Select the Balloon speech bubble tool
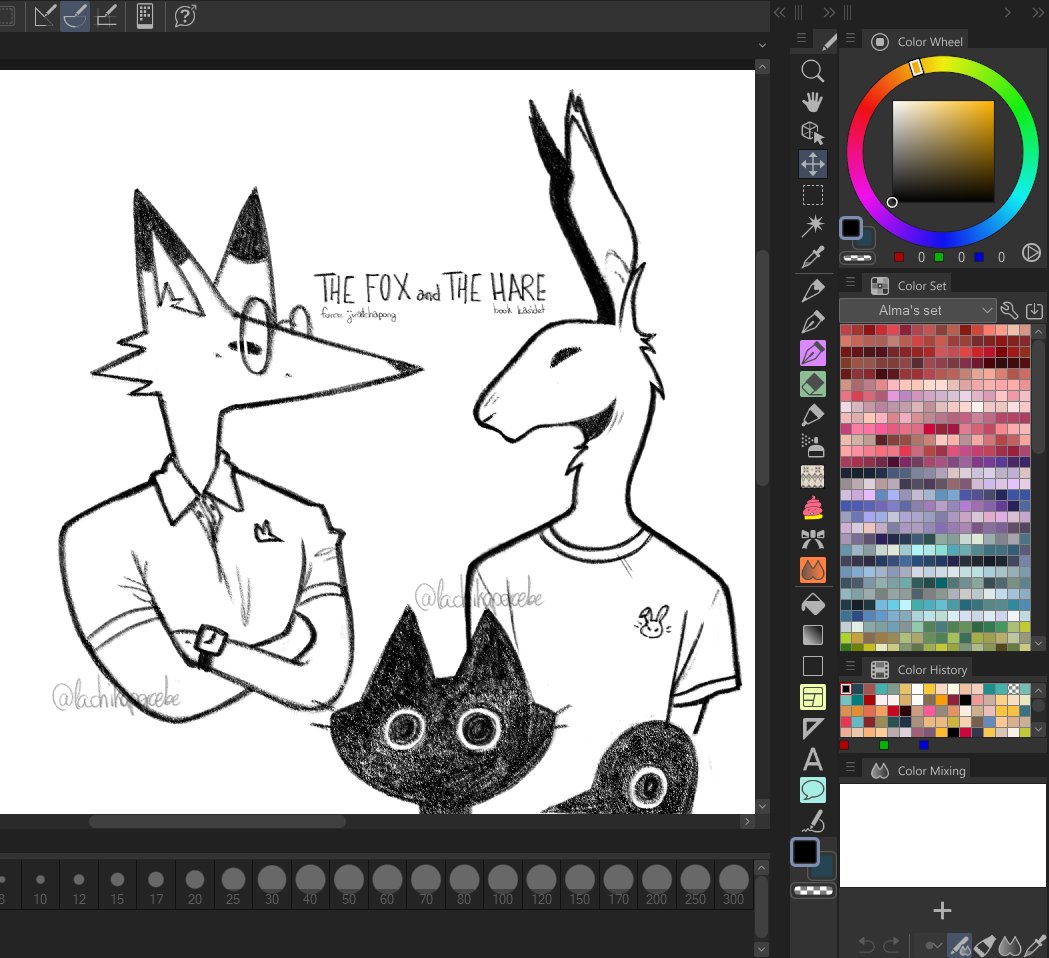Screen dimensions: 1049x958 812,790
